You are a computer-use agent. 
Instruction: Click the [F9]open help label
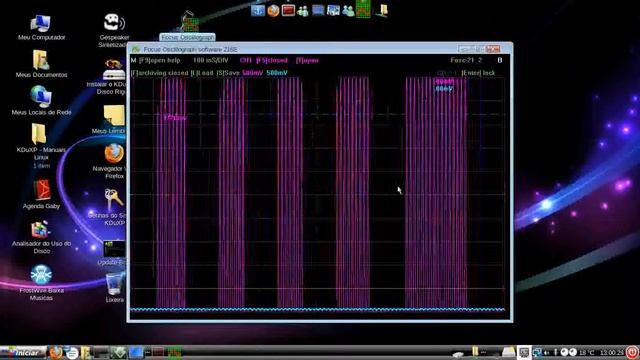pyautogui.click(x=160, y=60)
